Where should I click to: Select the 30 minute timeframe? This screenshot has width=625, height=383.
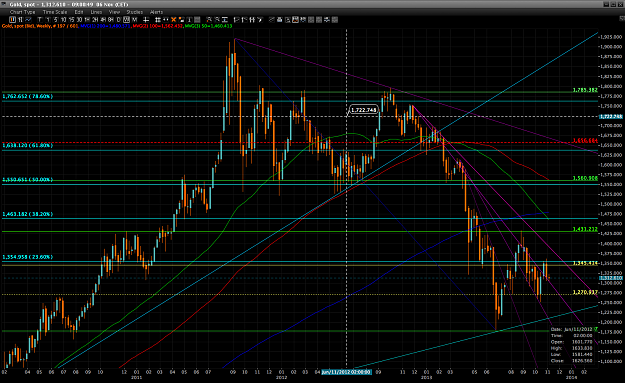pyautogui.click(x=79, y=20)
